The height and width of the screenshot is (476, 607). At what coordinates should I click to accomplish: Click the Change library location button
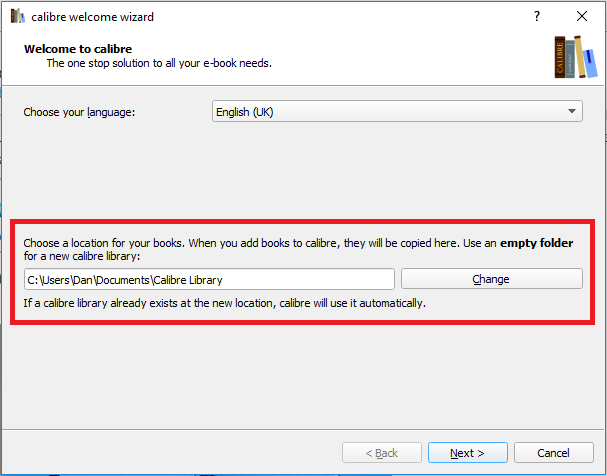[491, 279]
